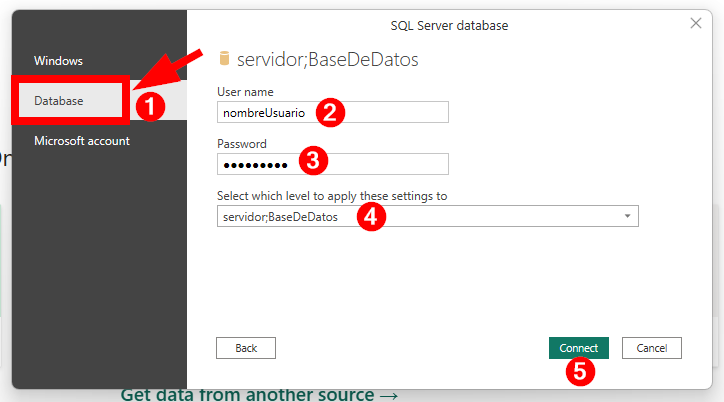Click 'Get data from another source' link
Image resolution: width=724 pixels, height=402 pixels.
pos(259,395)
